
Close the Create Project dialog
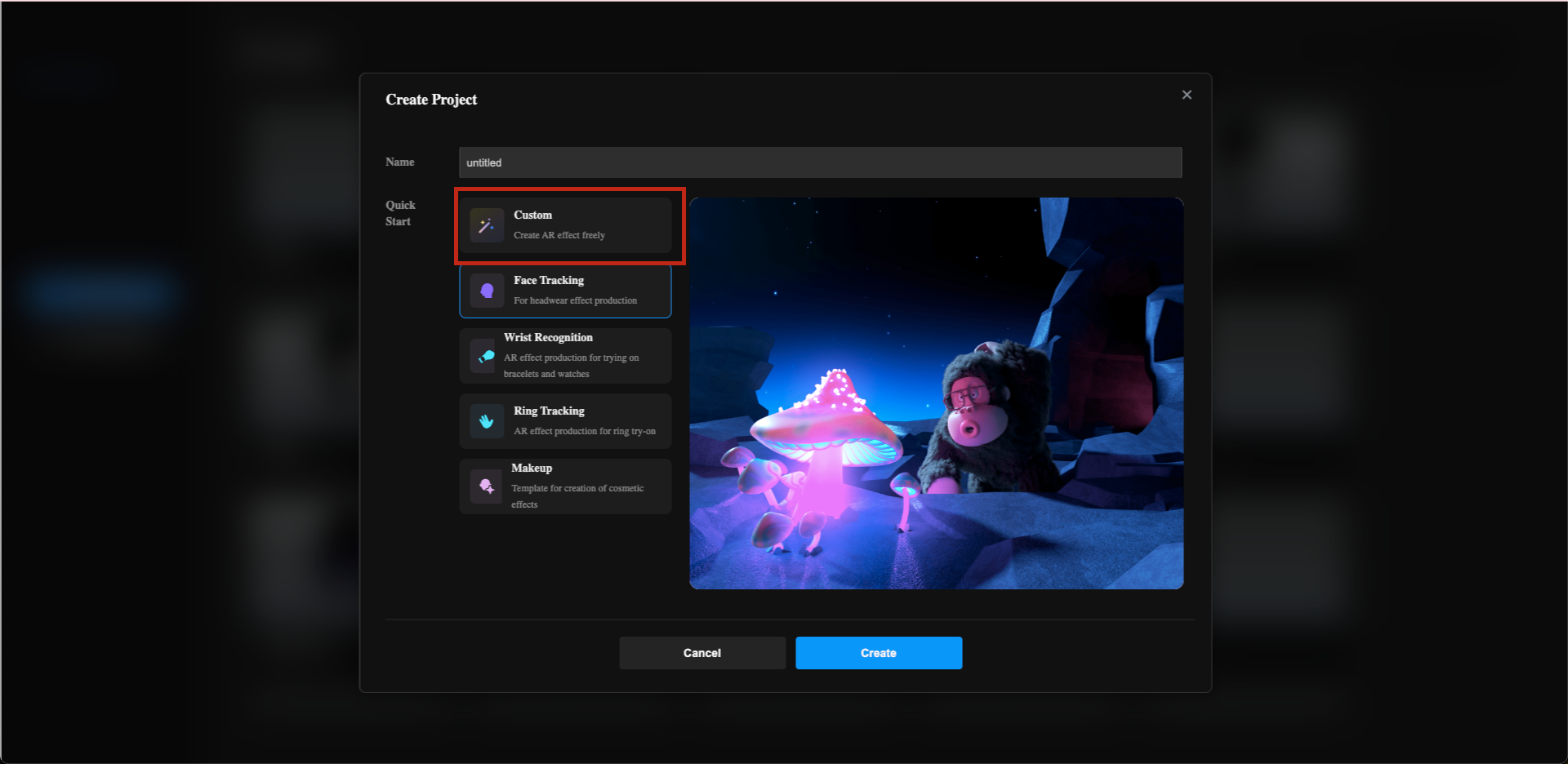1187,95
